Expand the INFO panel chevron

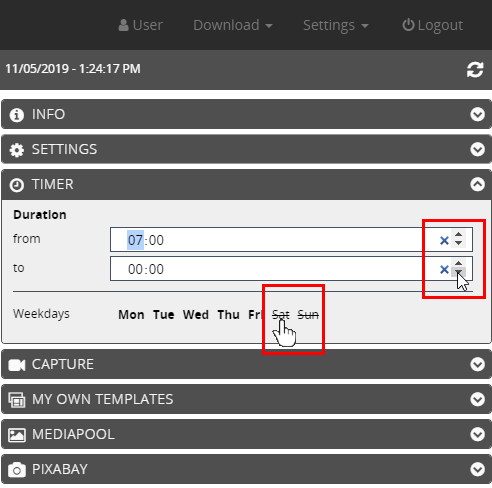click(x=477, y=114)
